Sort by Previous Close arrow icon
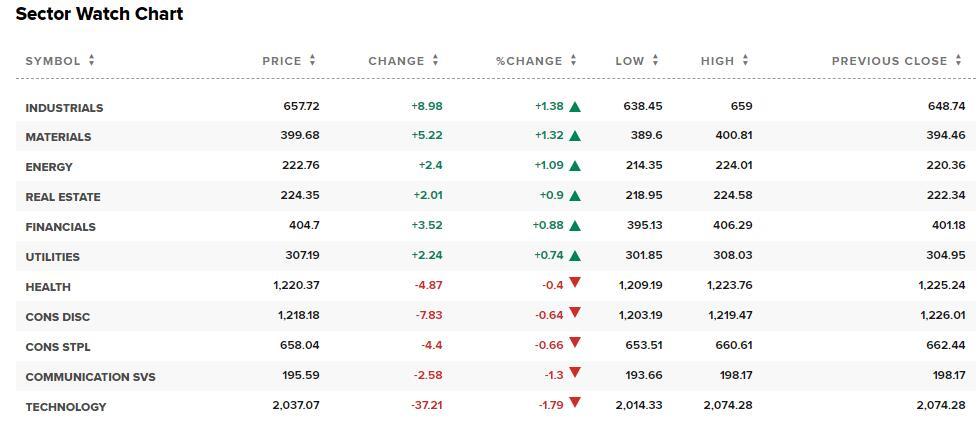Image resolution: width=980 pixels, height=423 pixels. tap(958, 61)
